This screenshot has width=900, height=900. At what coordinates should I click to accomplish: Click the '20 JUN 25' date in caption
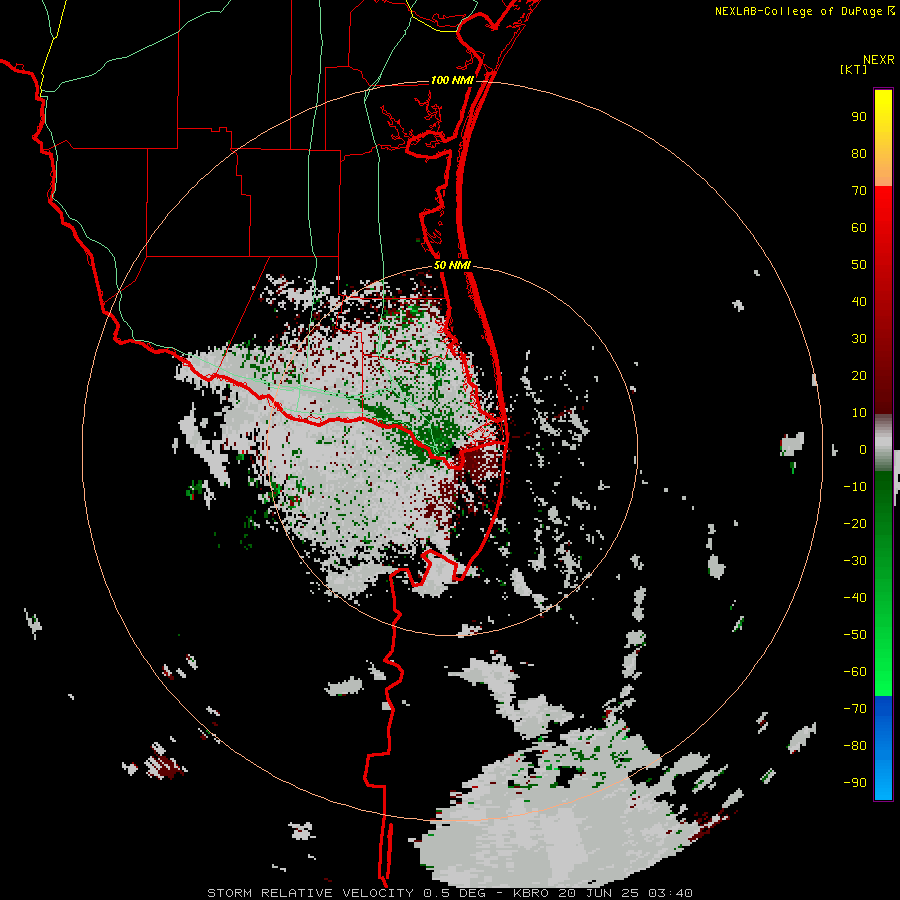tap(599, 893)
